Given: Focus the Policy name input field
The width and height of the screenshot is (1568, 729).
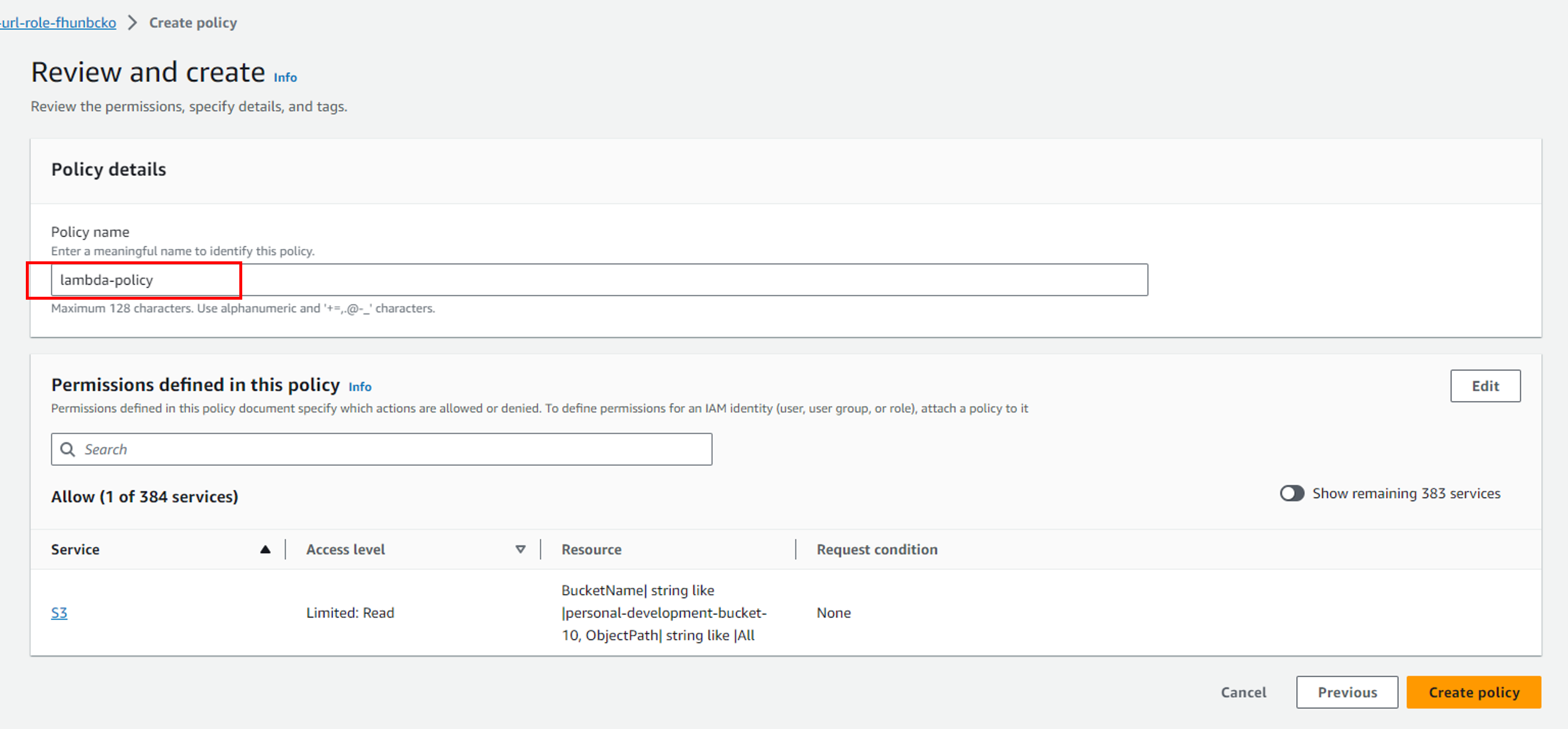Looking at the screenshot, I should point(600,280).
